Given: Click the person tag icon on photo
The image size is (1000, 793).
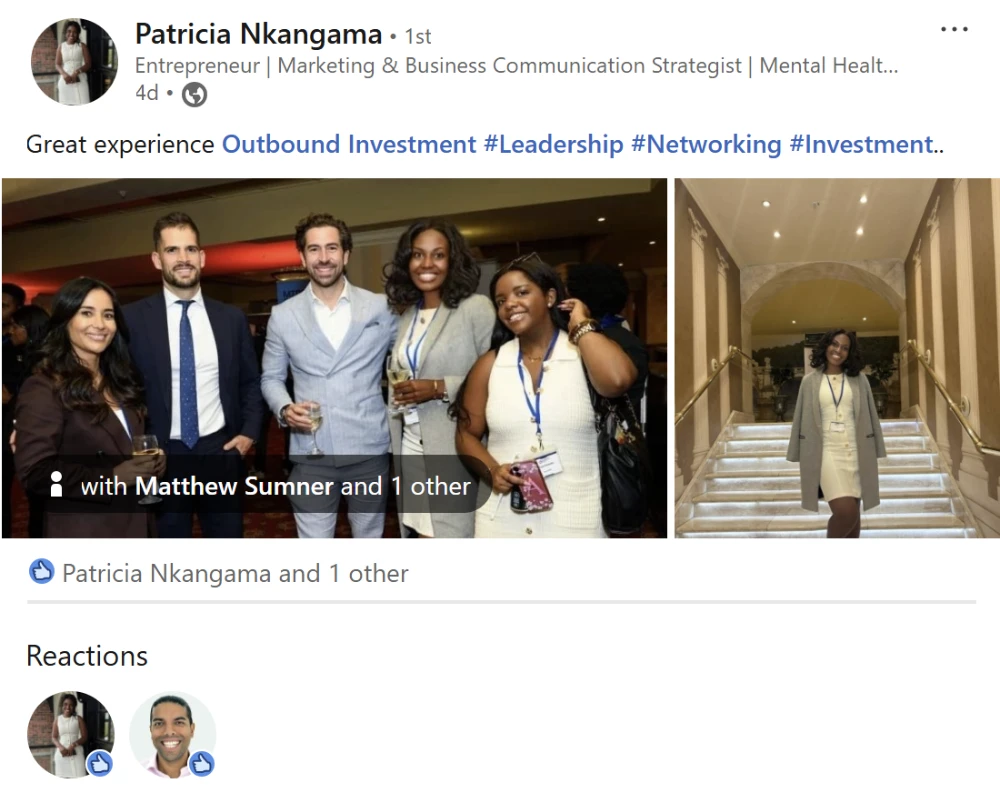Looking at the screenshot, I should click(x=57, y=486).
